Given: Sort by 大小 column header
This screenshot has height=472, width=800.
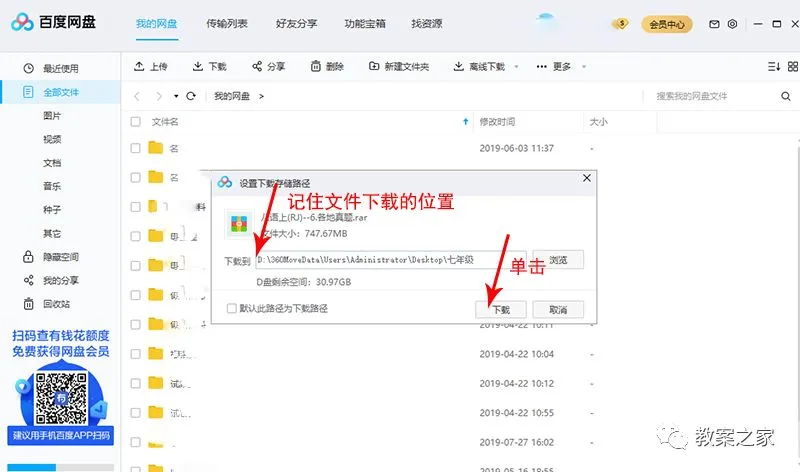Looking at the screenshot, I should pyautogui.click(x=598, y=121).
